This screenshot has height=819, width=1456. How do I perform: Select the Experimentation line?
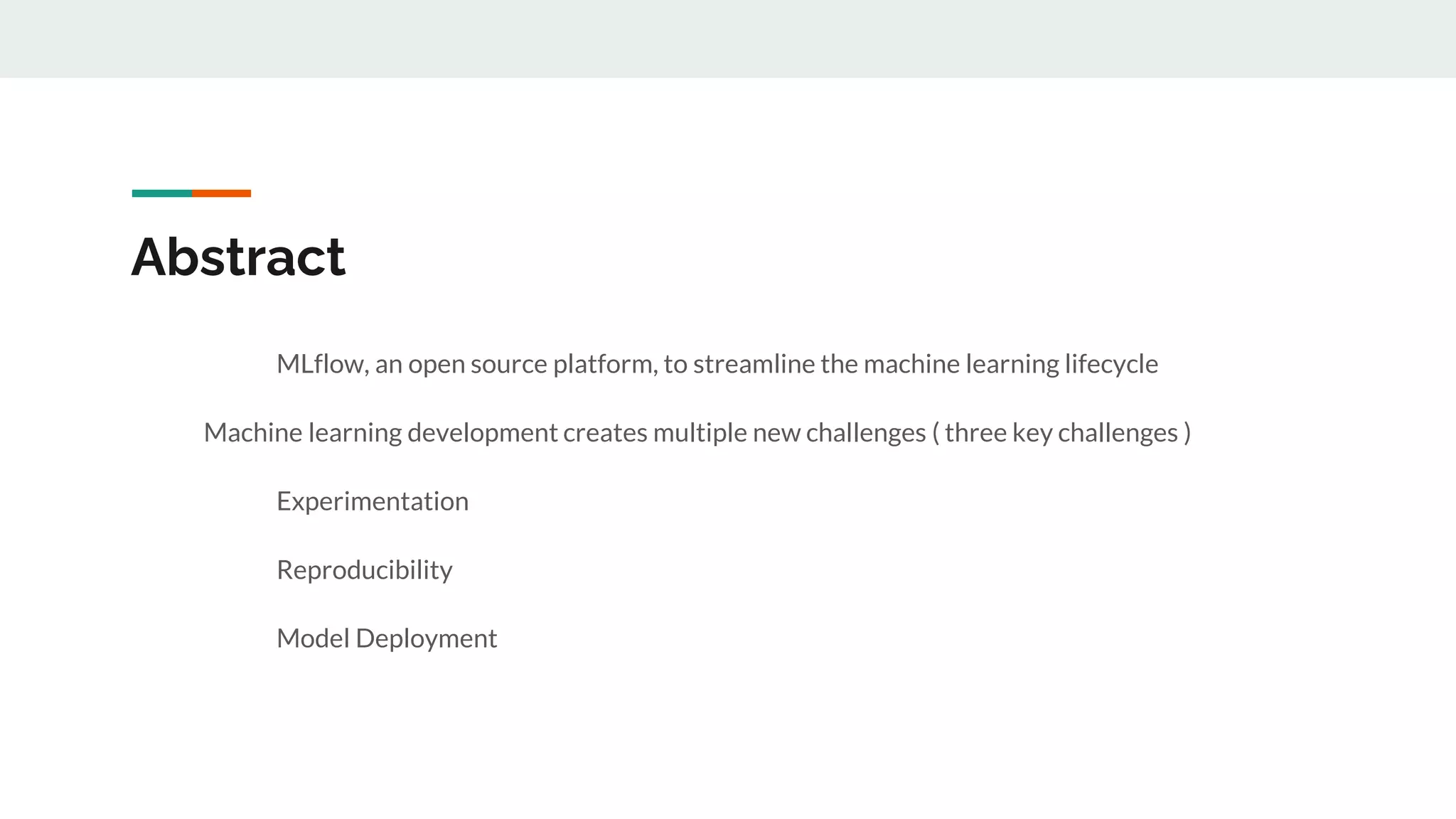pyautogui.click(x=373, y=501)
